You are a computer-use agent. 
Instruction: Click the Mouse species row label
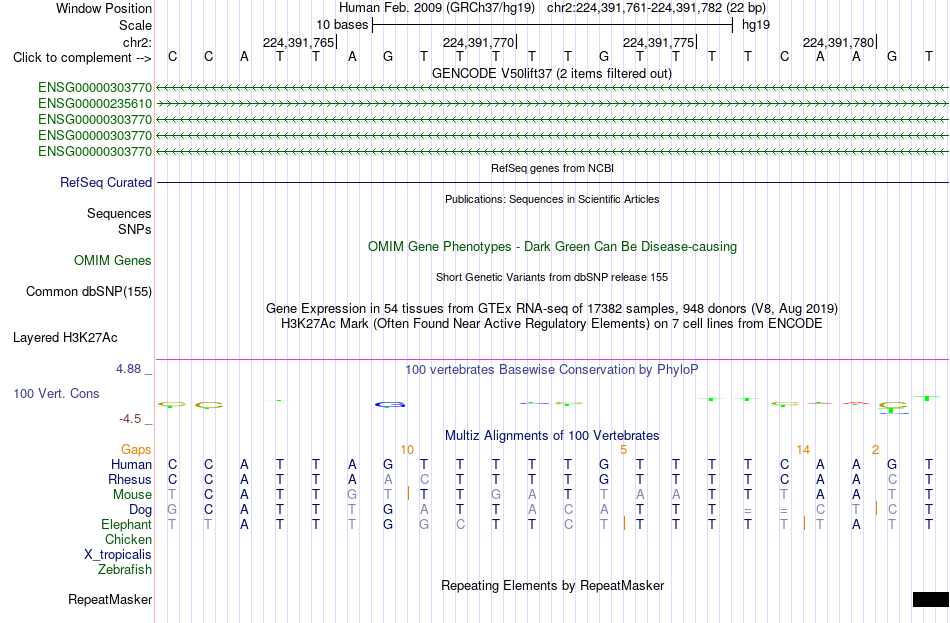pos(133,495)
